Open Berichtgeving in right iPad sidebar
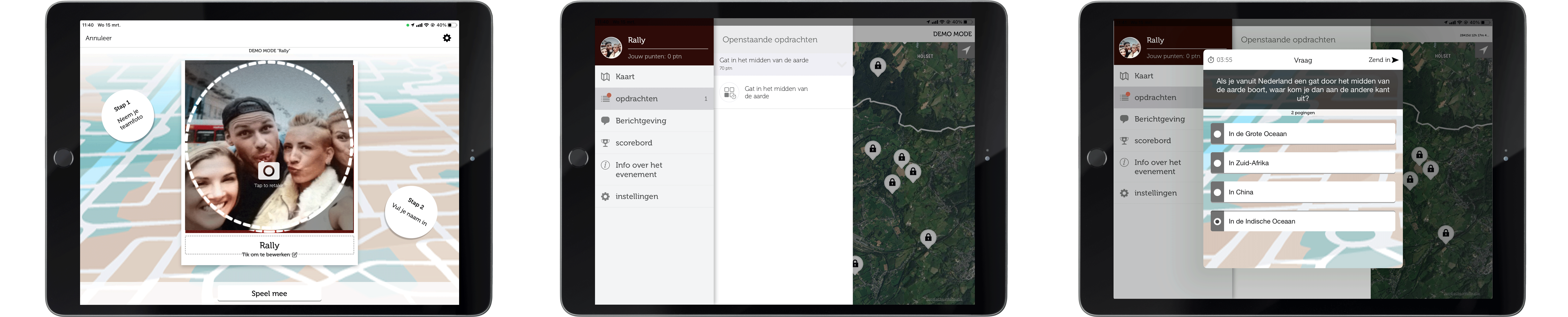The height and width of the screenshot is (317, 1568). pyautogui.click(x=1158, y=119)
